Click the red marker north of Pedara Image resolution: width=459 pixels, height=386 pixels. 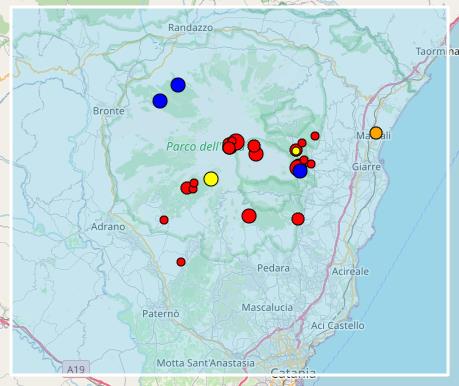[x=249, y=216]
